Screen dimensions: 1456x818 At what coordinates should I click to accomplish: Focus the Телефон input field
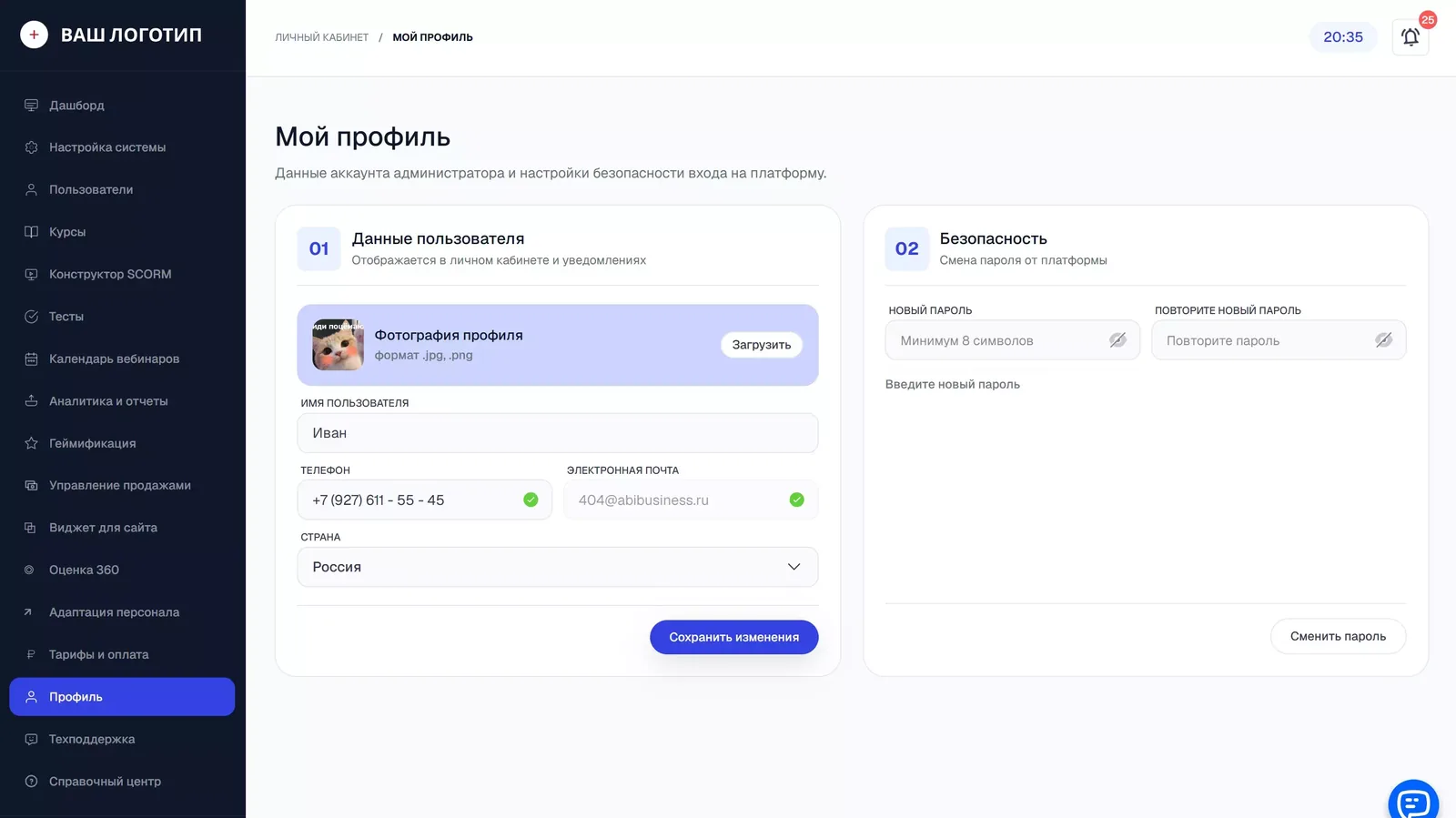click(424, 500)
